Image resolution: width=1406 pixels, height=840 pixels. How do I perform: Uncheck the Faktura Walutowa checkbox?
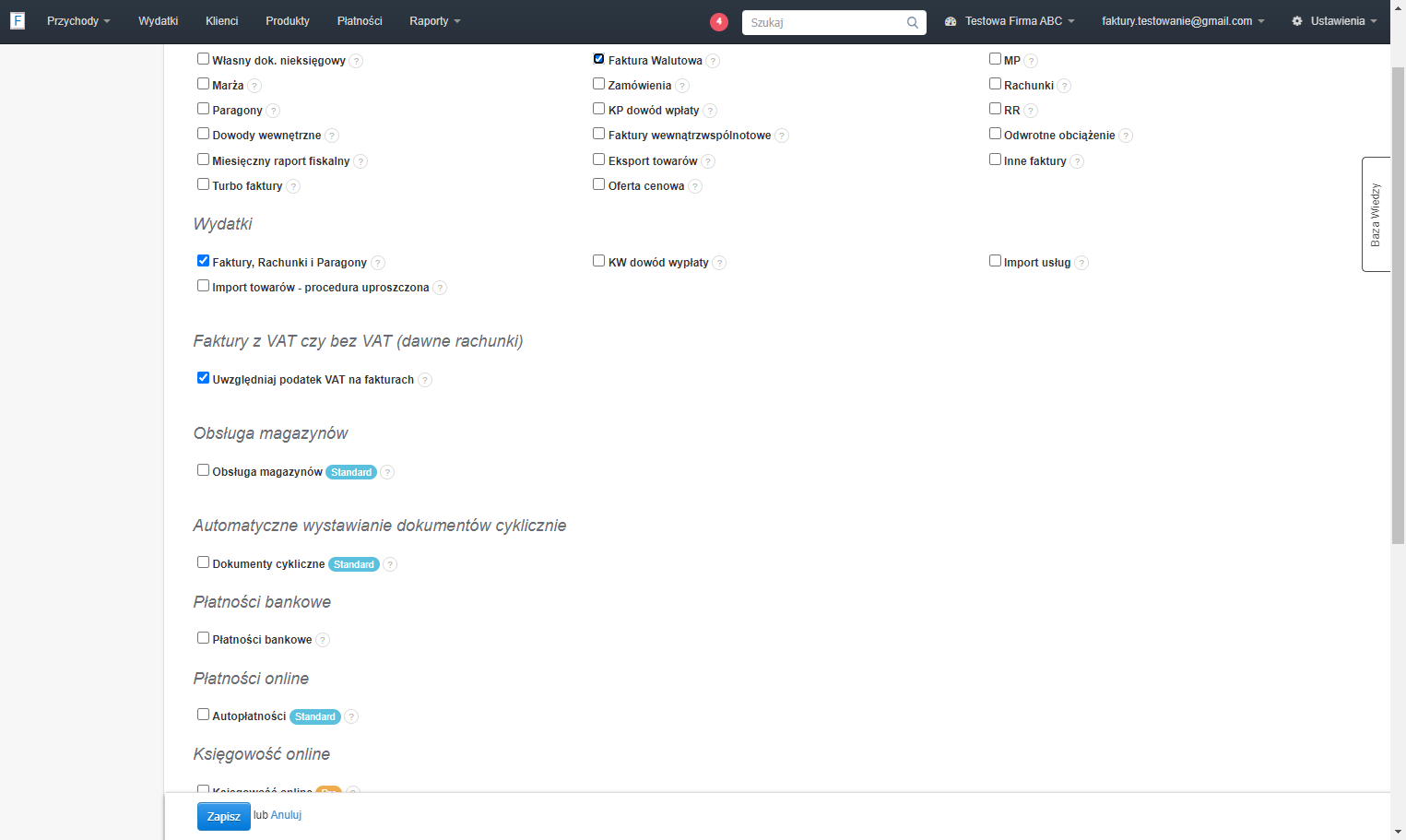click(598, 59)
